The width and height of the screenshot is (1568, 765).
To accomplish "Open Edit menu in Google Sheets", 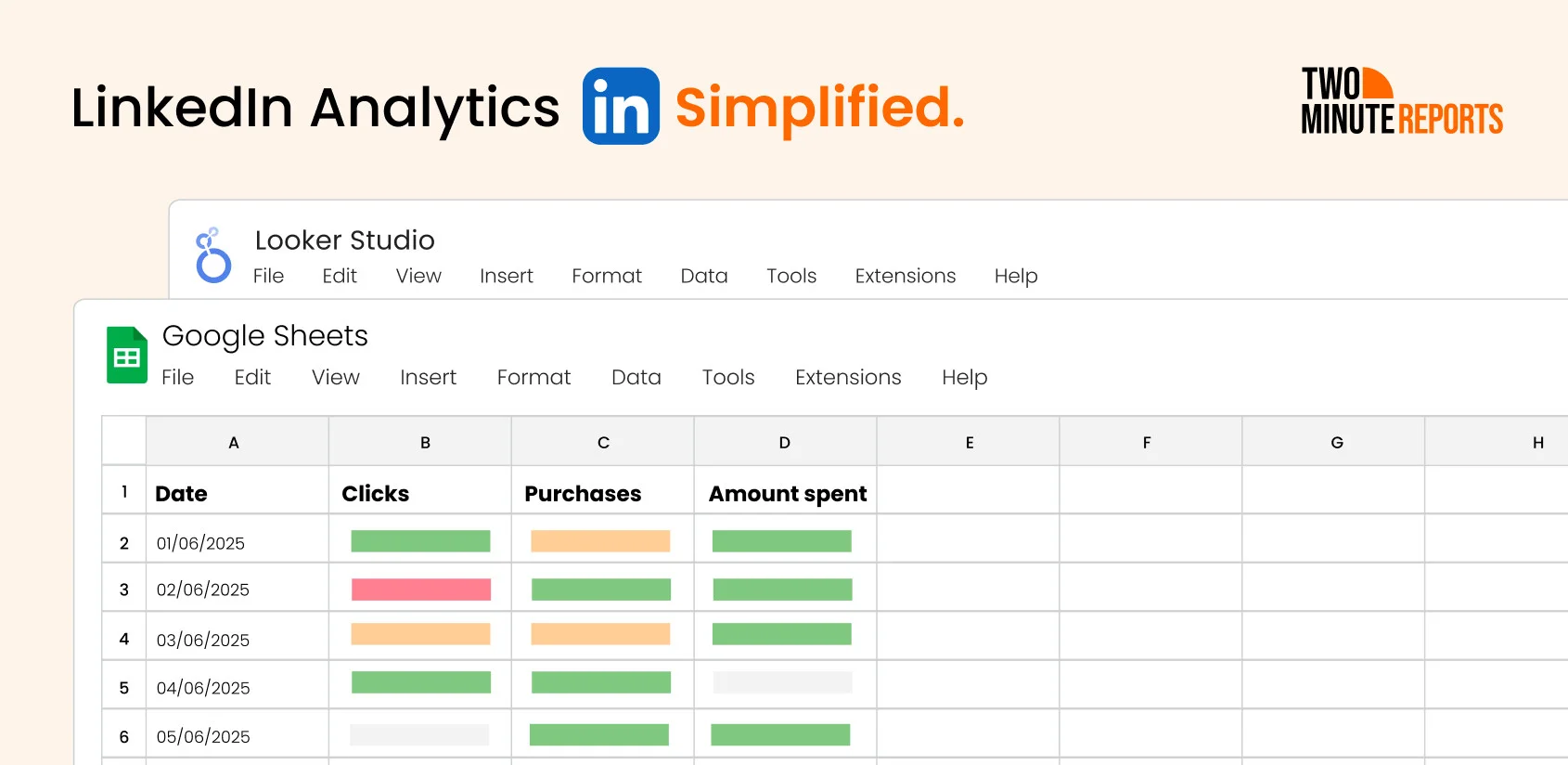I will (x=252, y=377).
